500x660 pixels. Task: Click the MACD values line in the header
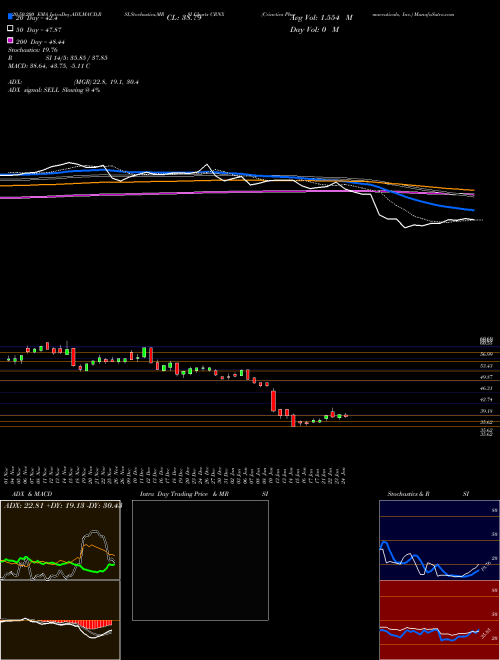[x=49, y=66]
